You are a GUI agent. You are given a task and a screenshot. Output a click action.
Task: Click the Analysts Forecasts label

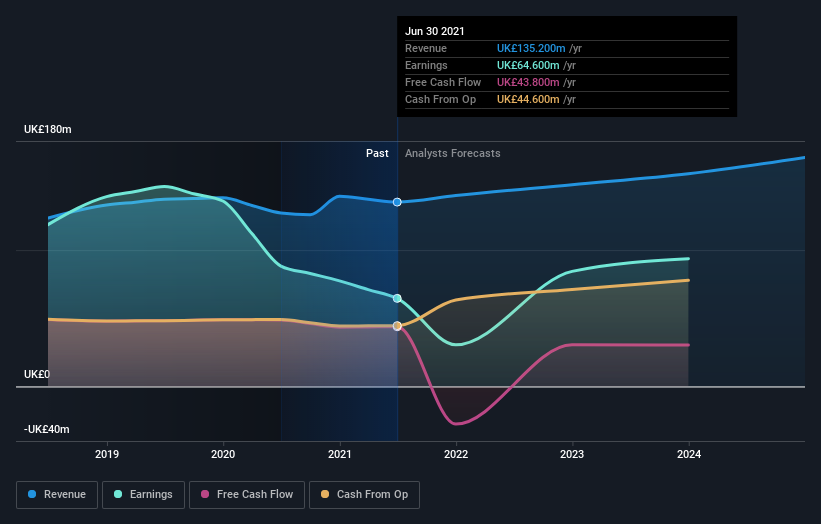[453, 153]
